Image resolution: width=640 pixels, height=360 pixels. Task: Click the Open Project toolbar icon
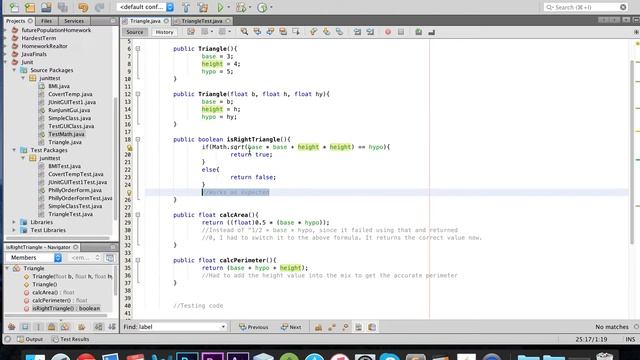[x=46, y=7]
